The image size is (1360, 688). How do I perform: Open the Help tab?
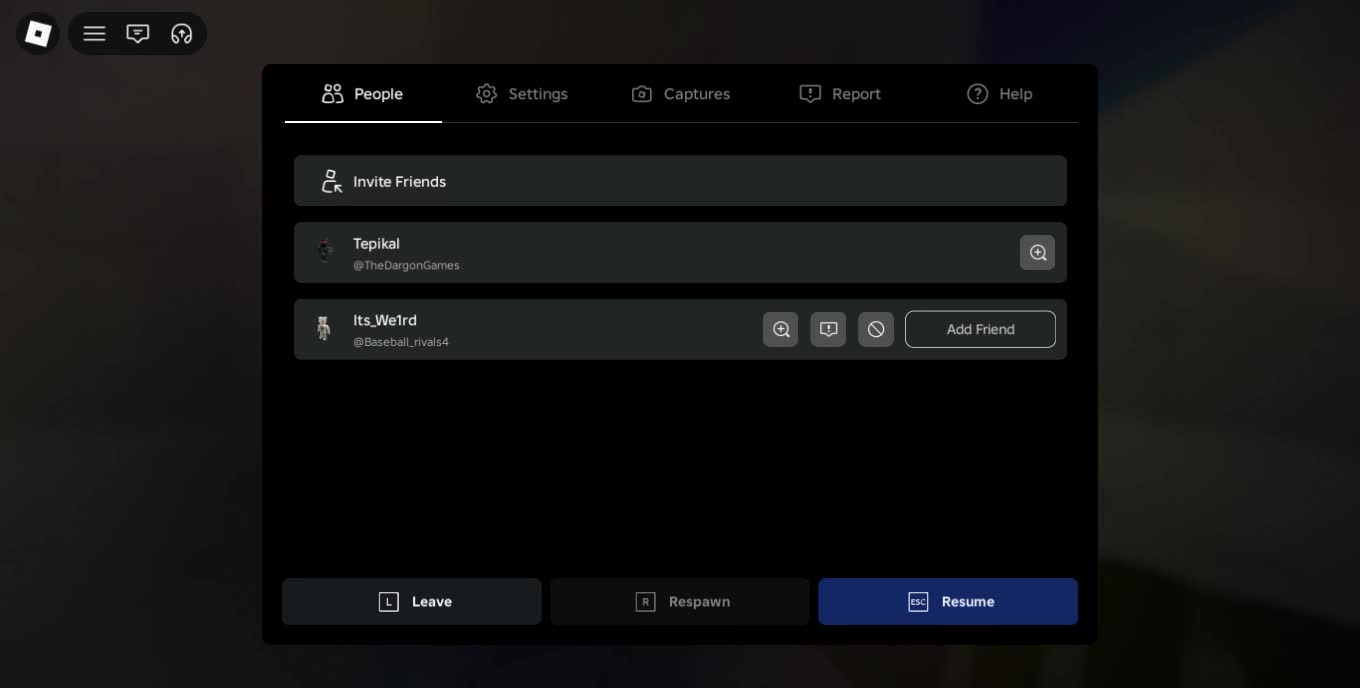tap(999, 94)
